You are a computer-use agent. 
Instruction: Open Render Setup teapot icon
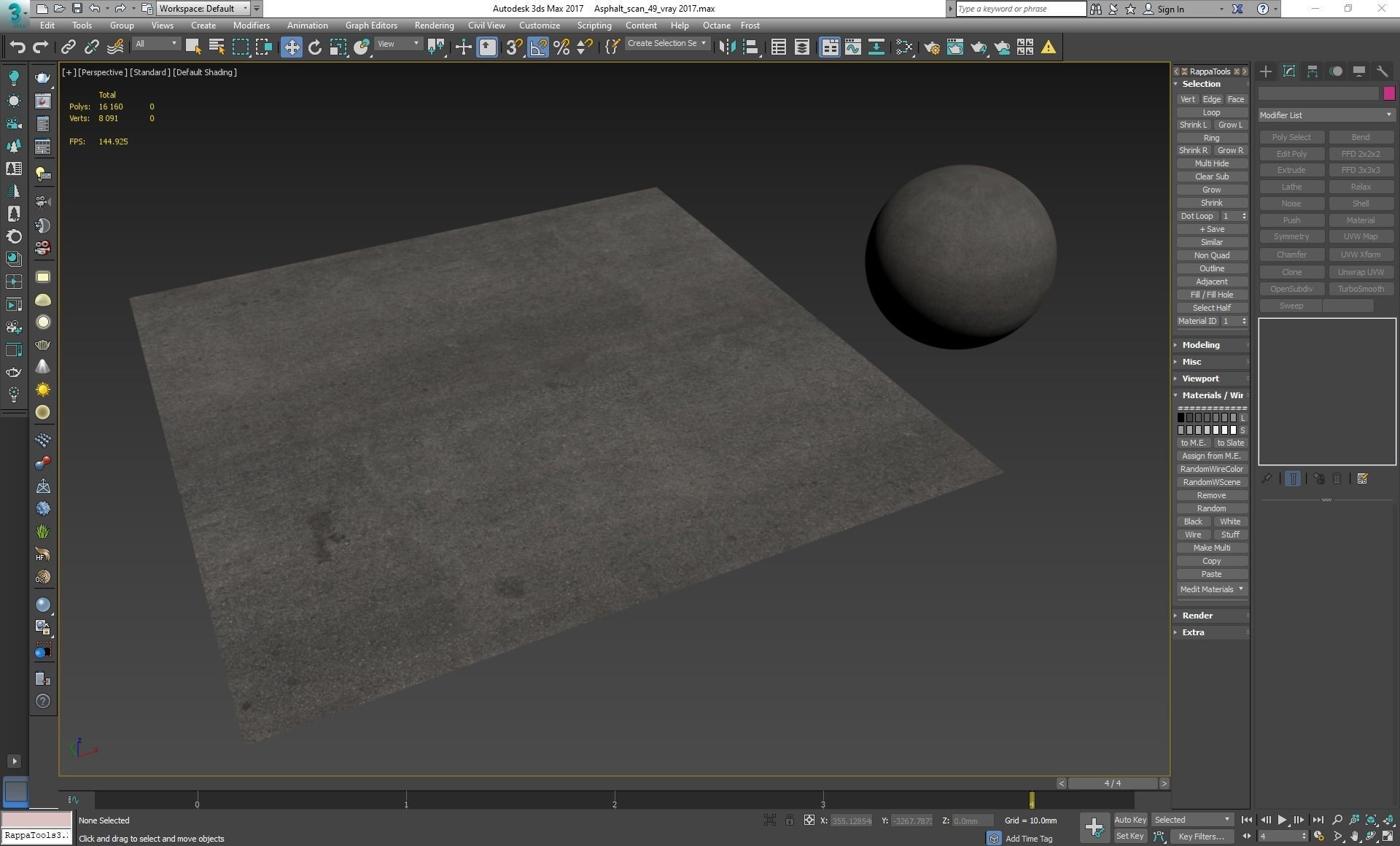pos(932,47)
